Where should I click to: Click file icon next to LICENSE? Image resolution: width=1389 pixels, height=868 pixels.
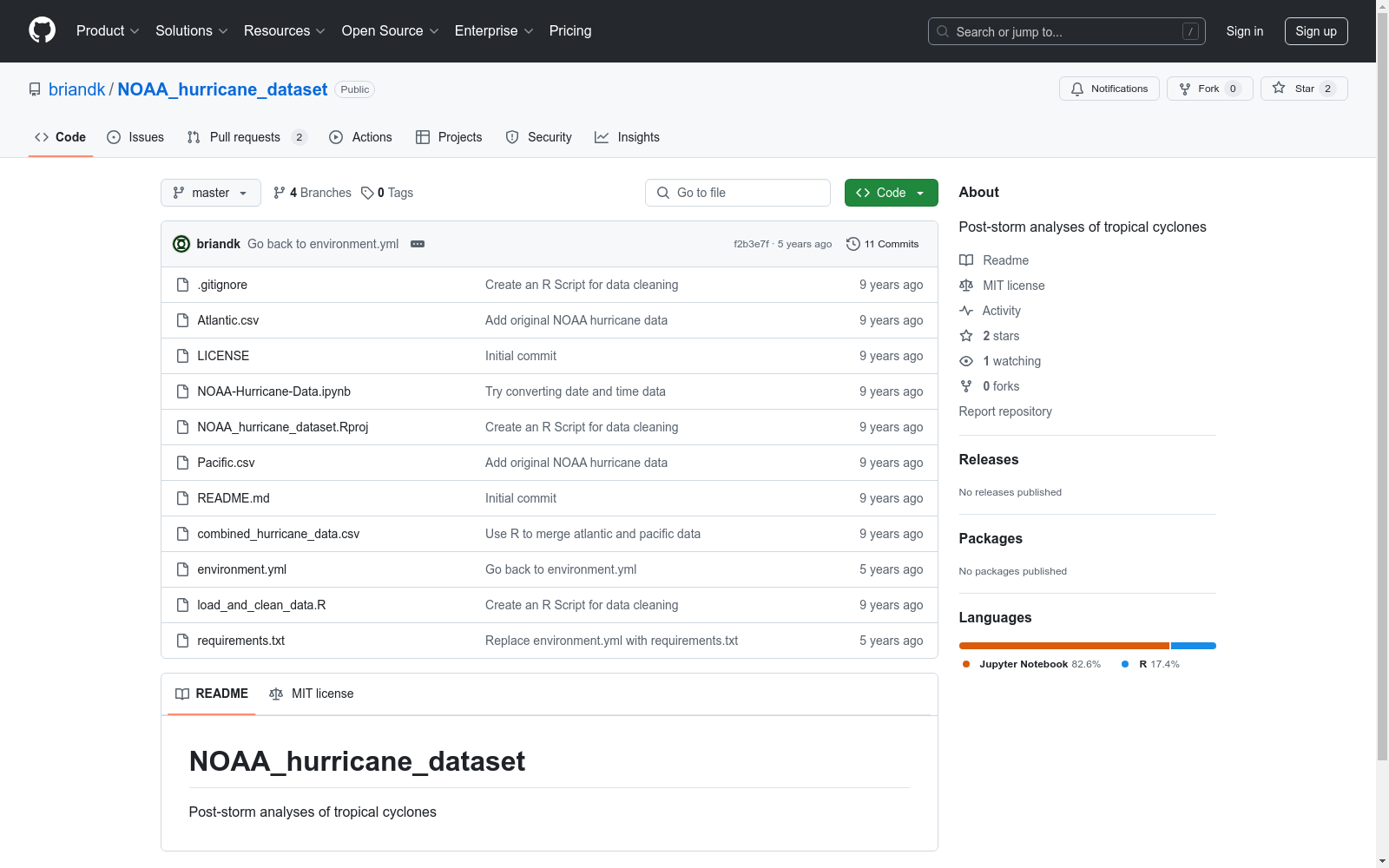coord(182,356)
